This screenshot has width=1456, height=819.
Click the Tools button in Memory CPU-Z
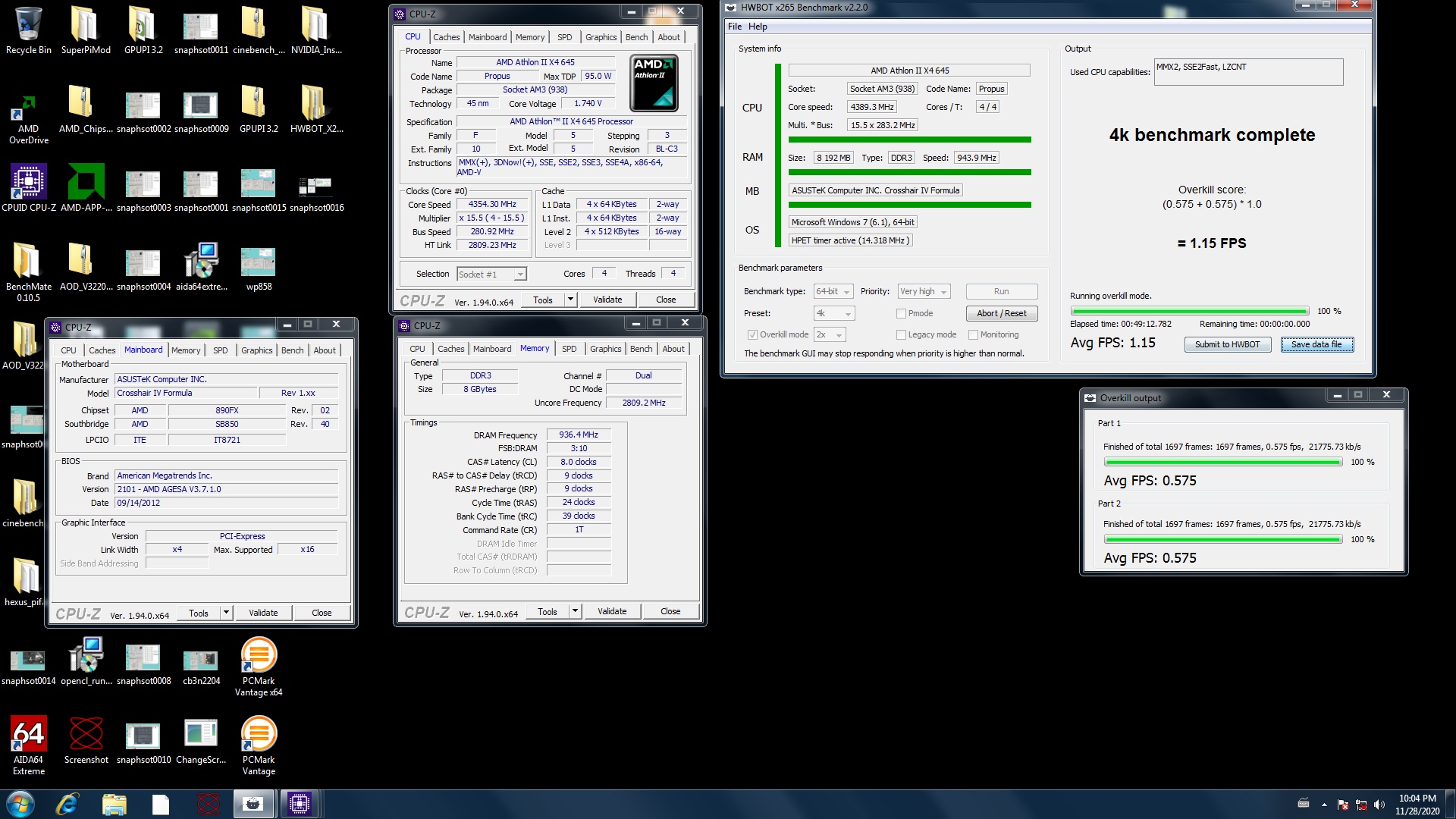[547, 611]
